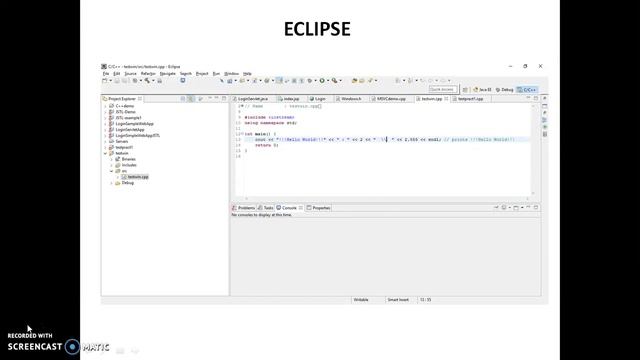Collapse the src folder
The height and width of the screenshot is (360, 640).
tap(111, 171)
